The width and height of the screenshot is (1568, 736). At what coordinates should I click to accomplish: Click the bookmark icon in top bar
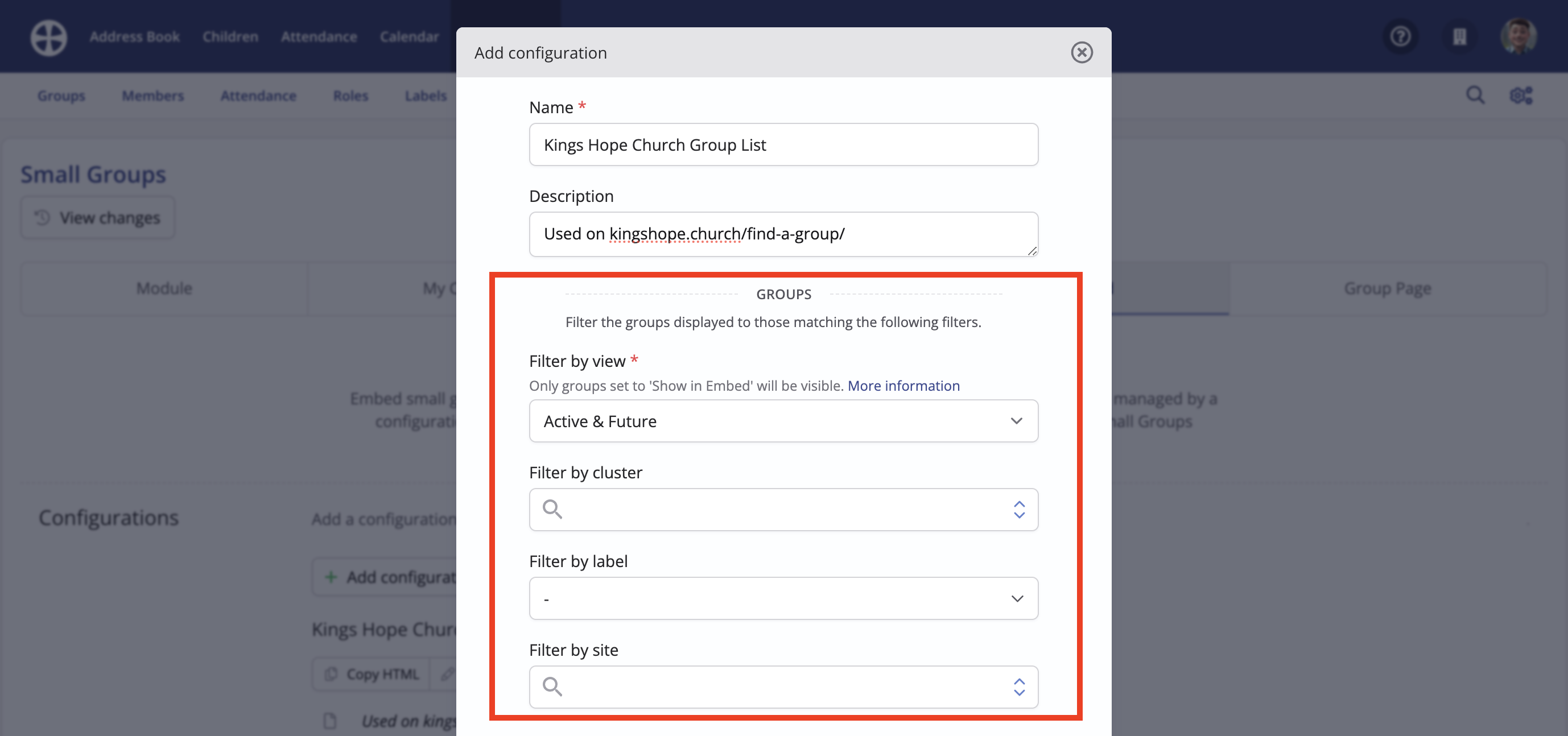point(1459,37)
